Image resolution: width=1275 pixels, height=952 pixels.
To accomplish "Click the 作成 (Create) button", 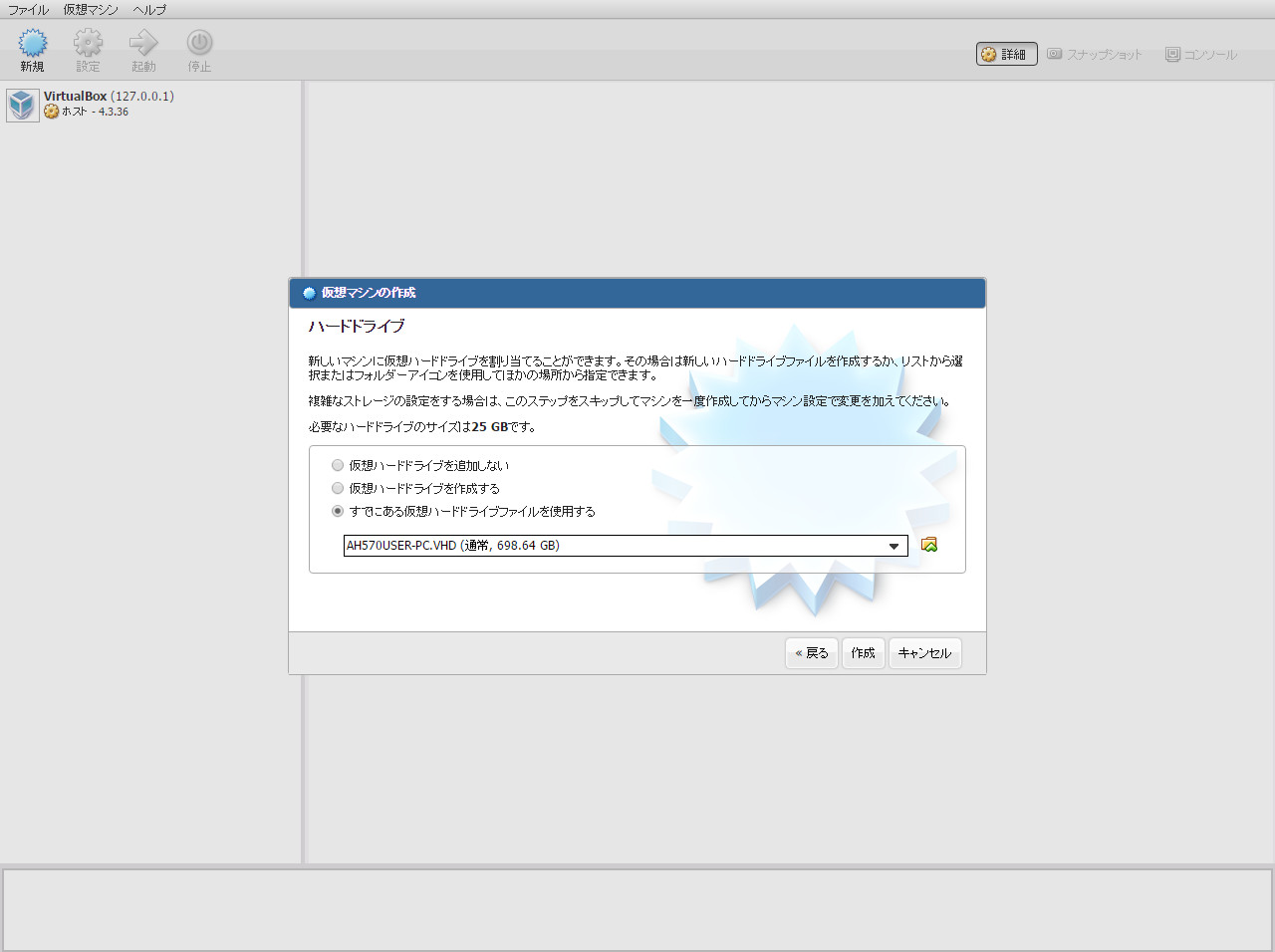I will [863, 653].
